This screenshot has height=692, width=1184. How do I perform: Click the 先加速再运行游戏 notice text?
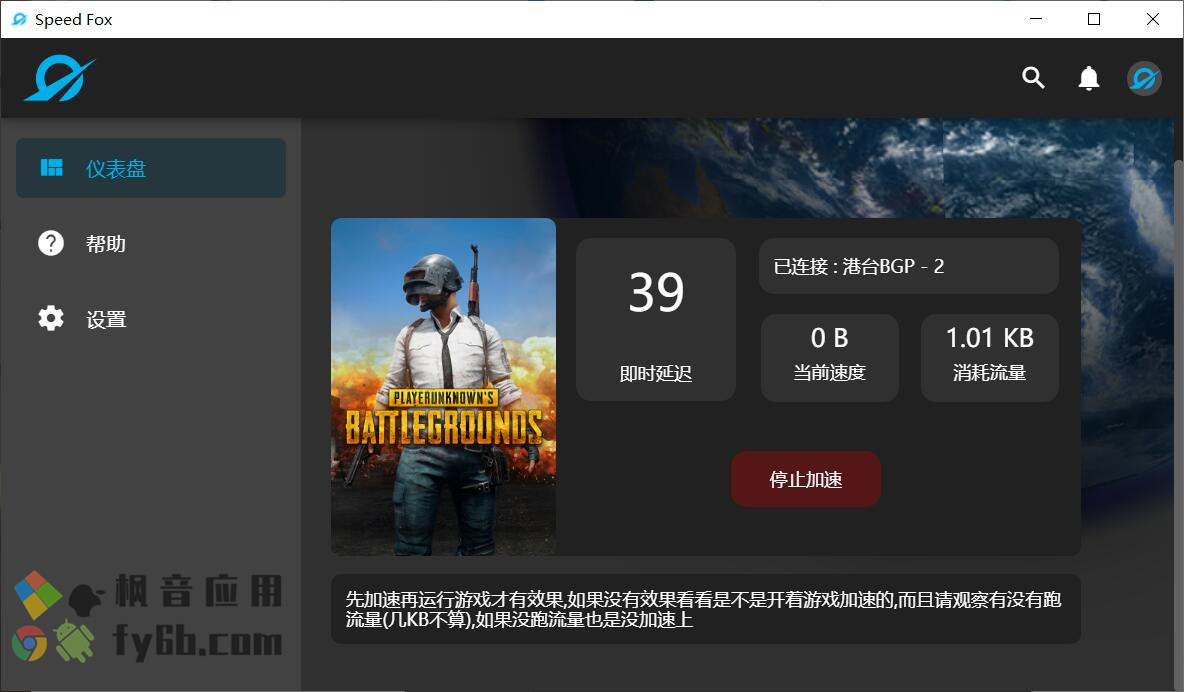coord(705,609)
